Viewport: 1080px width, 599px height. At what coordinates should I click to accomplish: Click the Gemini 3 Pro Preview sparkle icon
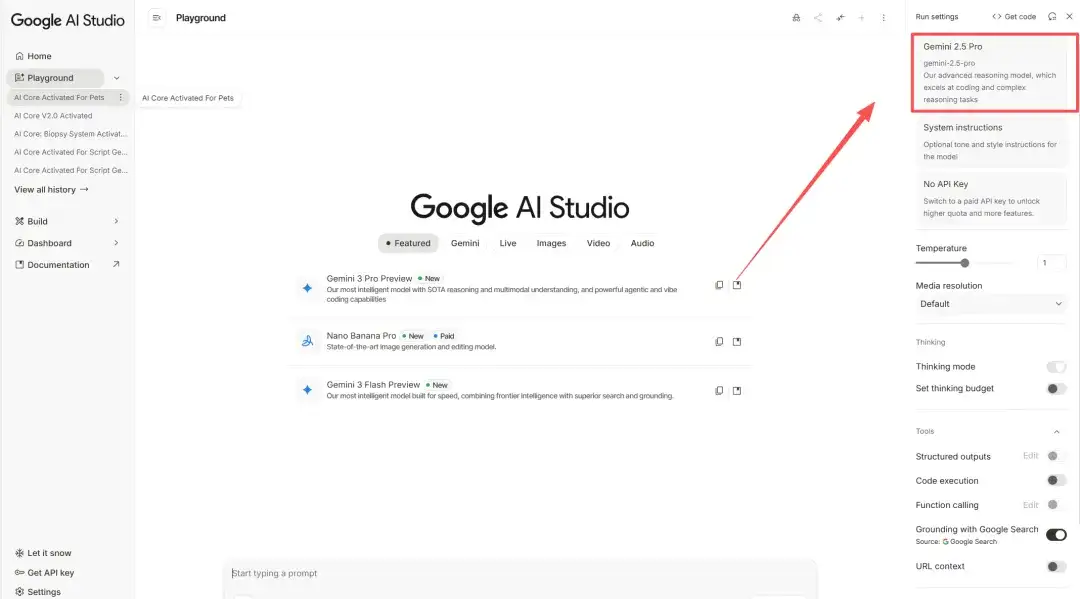coord(307,288)
